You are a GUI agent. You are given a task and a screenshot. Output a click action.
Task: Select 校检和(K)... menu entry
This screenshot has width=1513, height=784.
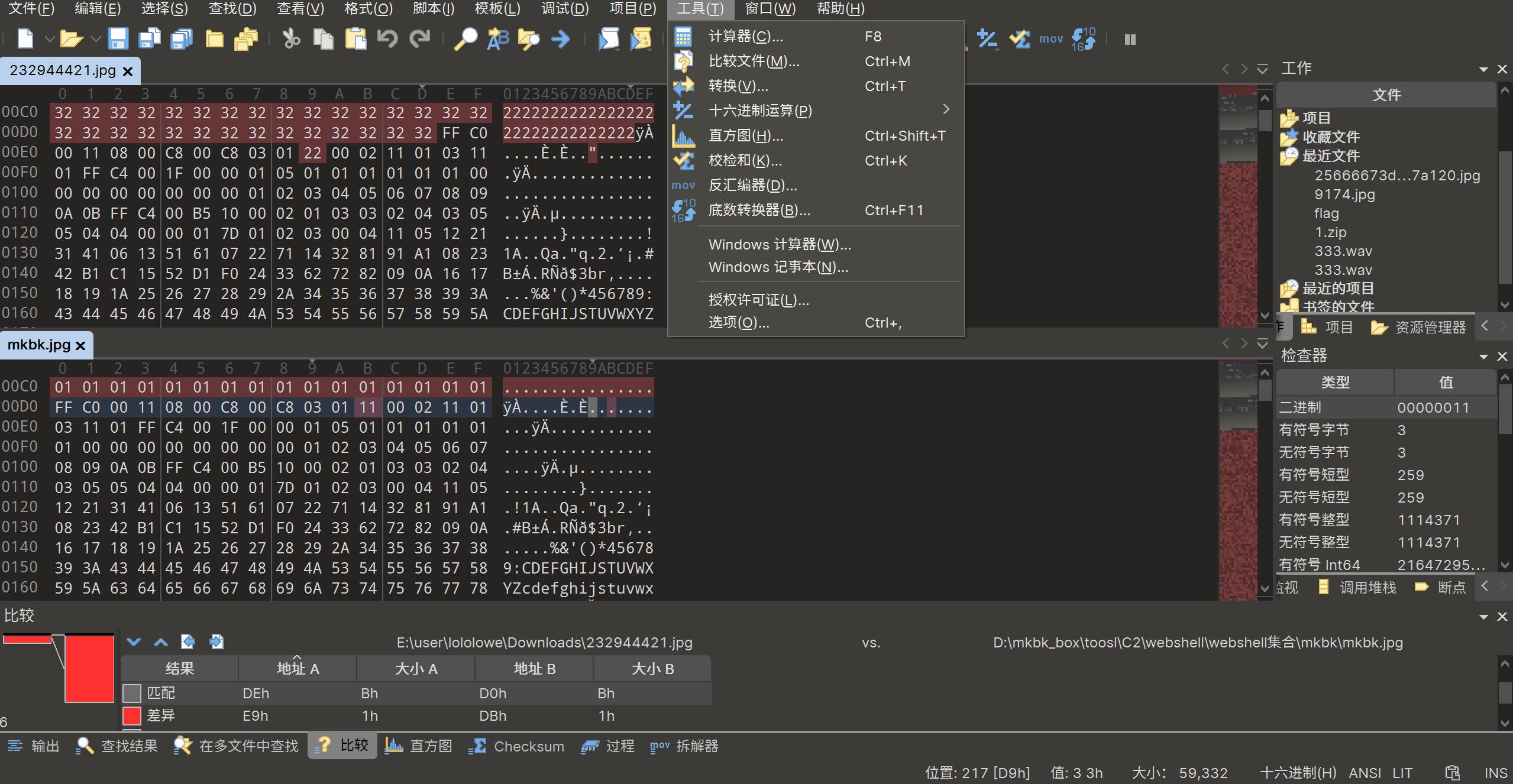(x=816, y=160)
